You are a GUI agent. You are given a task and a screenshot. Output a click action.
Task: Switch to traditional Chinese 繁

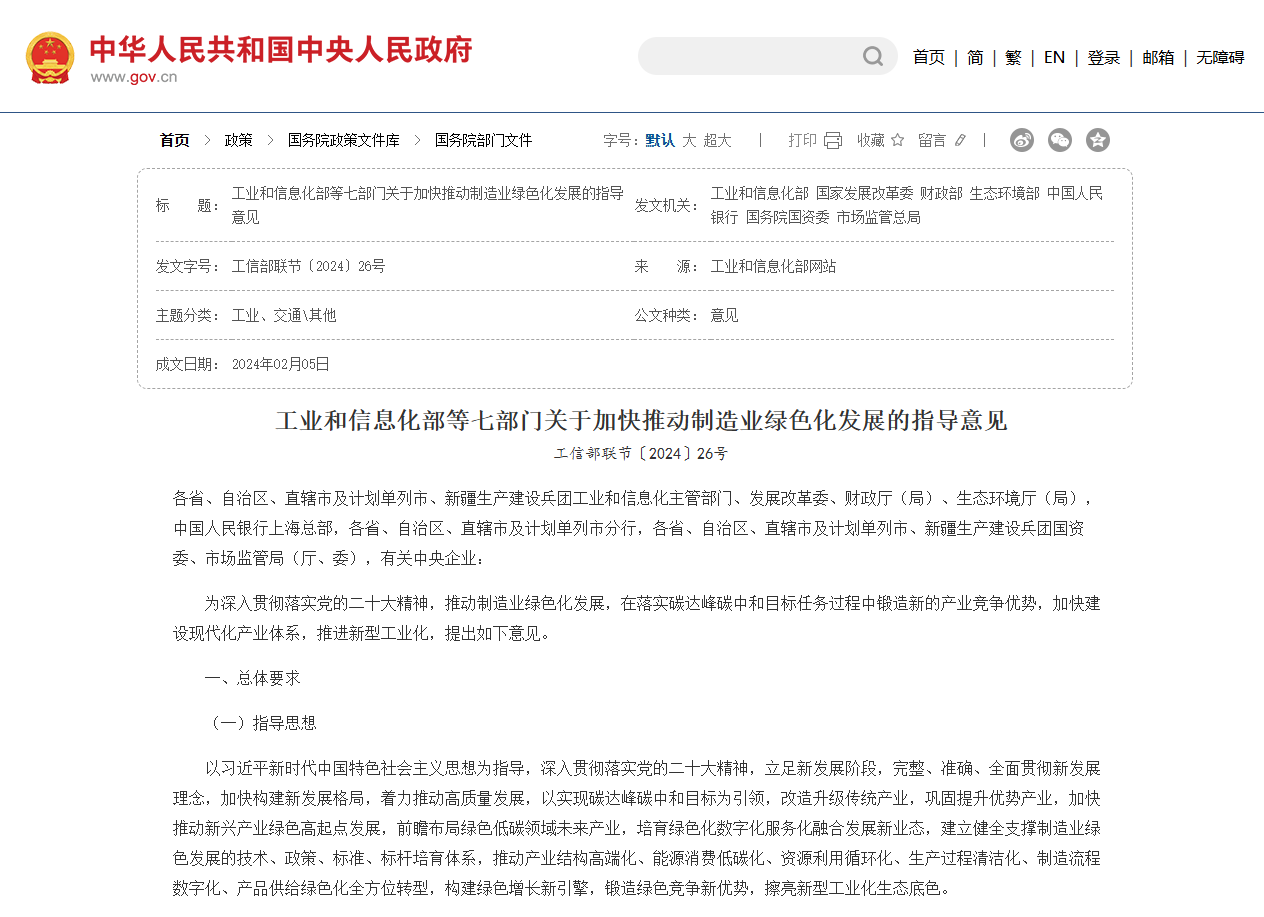coord(1014,57)
